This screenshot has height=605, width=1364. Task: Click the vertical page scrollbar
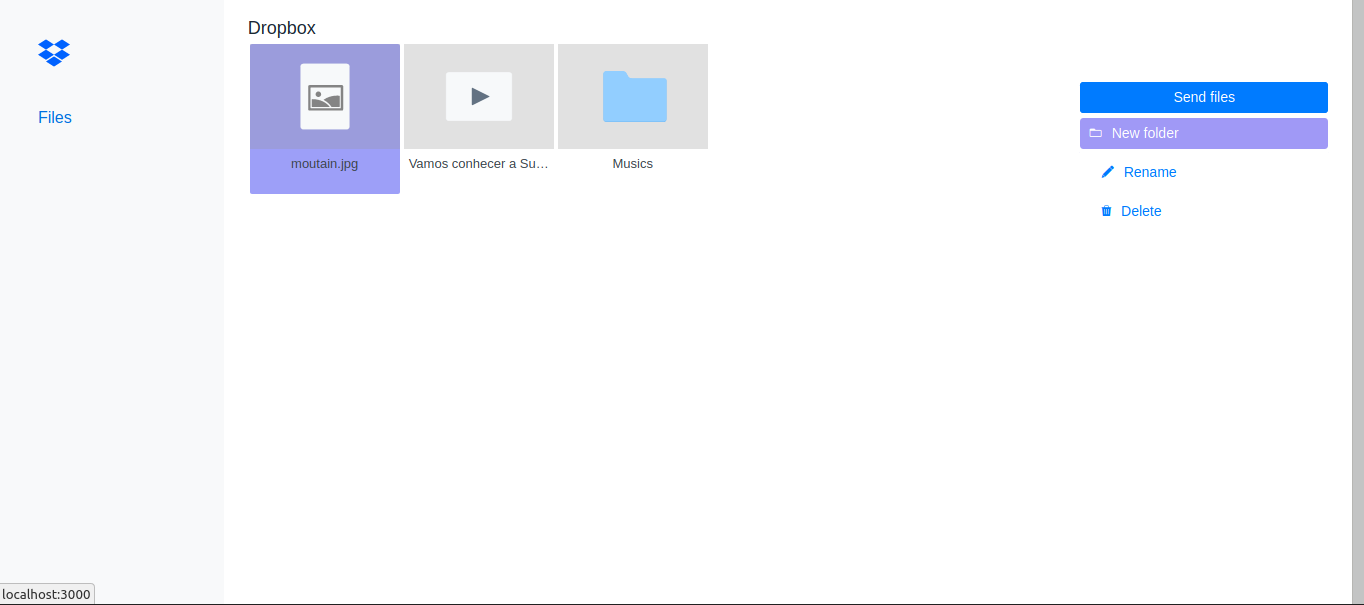point(1358,302)
